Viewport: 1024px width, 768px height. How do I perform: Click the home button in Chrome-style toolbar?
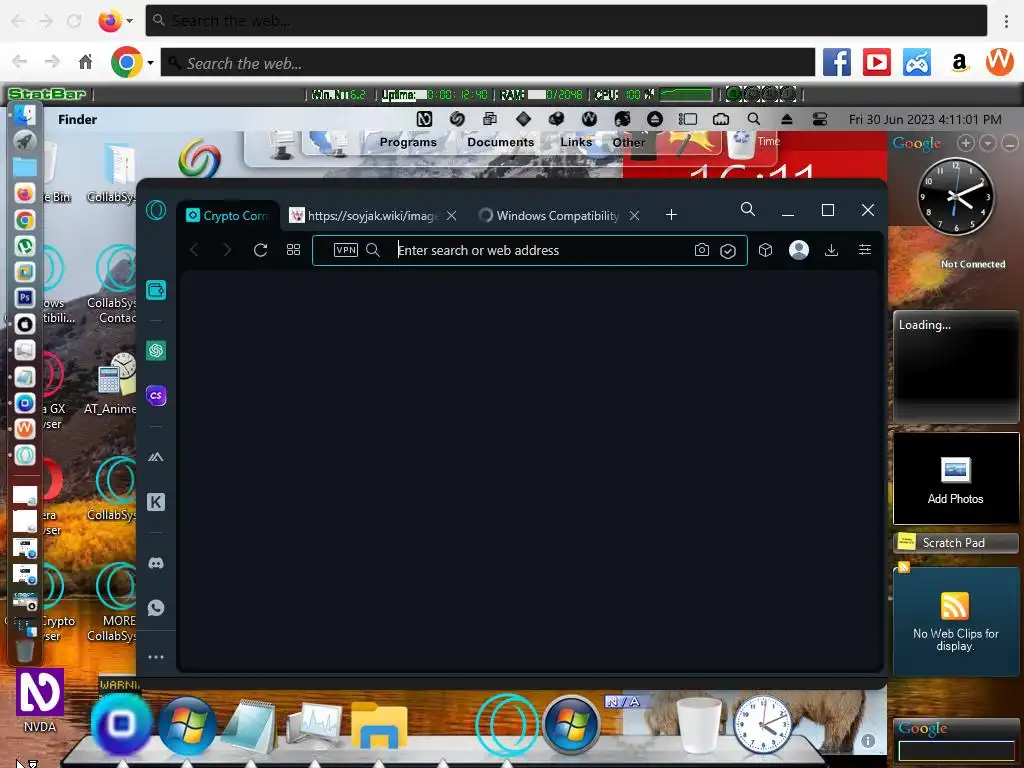coord(86,63)
